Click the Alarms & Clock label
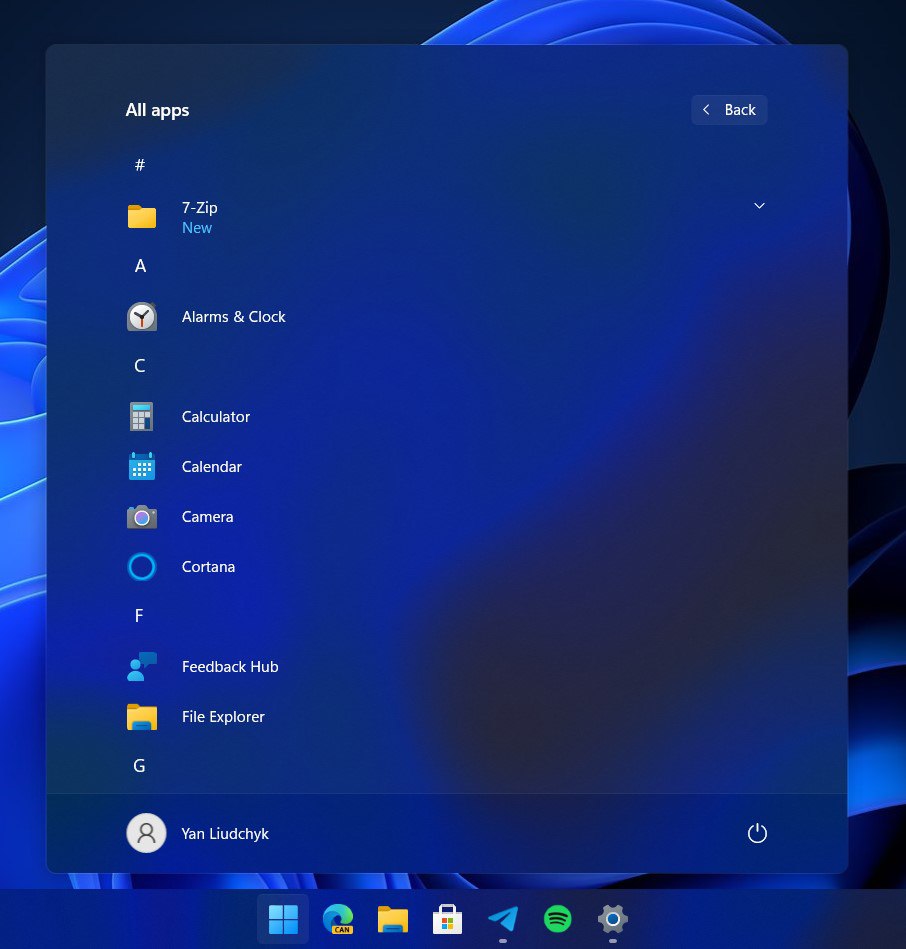Viewport: 906px width, 949px height. [x=234, y=317]
